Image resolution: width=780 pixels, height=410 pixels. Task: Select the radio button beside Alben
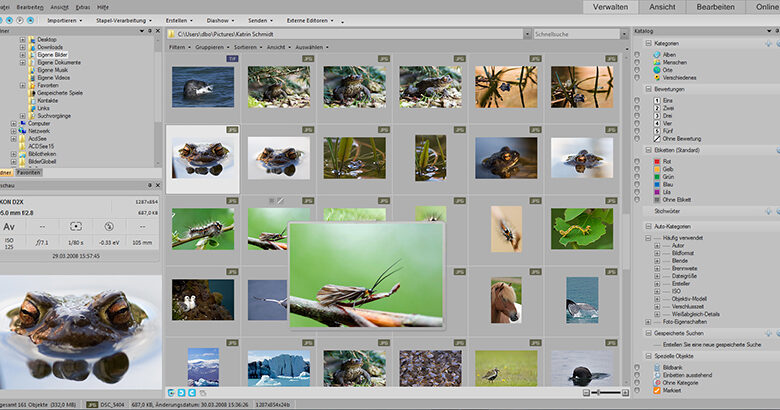[x=638, y=53]
